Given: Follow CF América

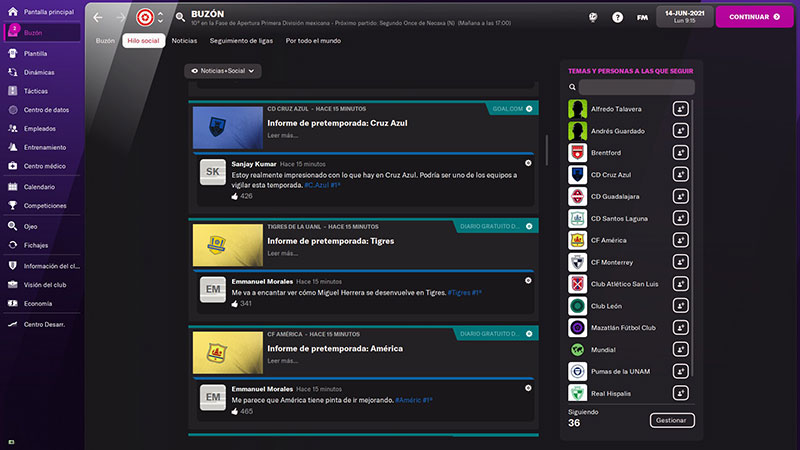Looking at the screenshot, I should point(680,240).
